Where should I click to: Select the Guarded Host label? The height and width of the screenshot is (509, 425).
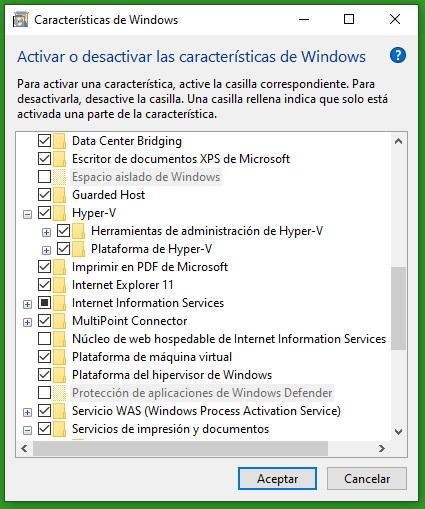109,195
